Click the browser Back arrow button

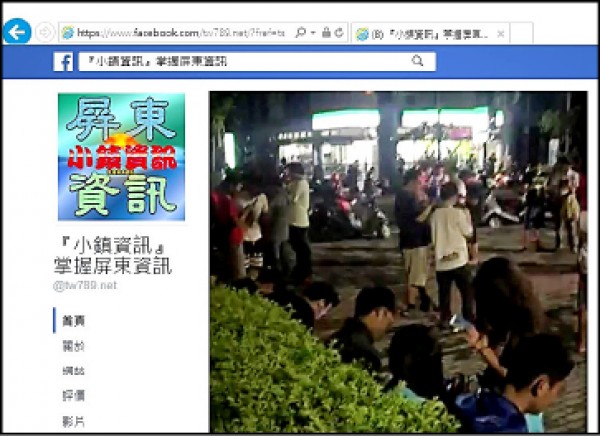16,32
